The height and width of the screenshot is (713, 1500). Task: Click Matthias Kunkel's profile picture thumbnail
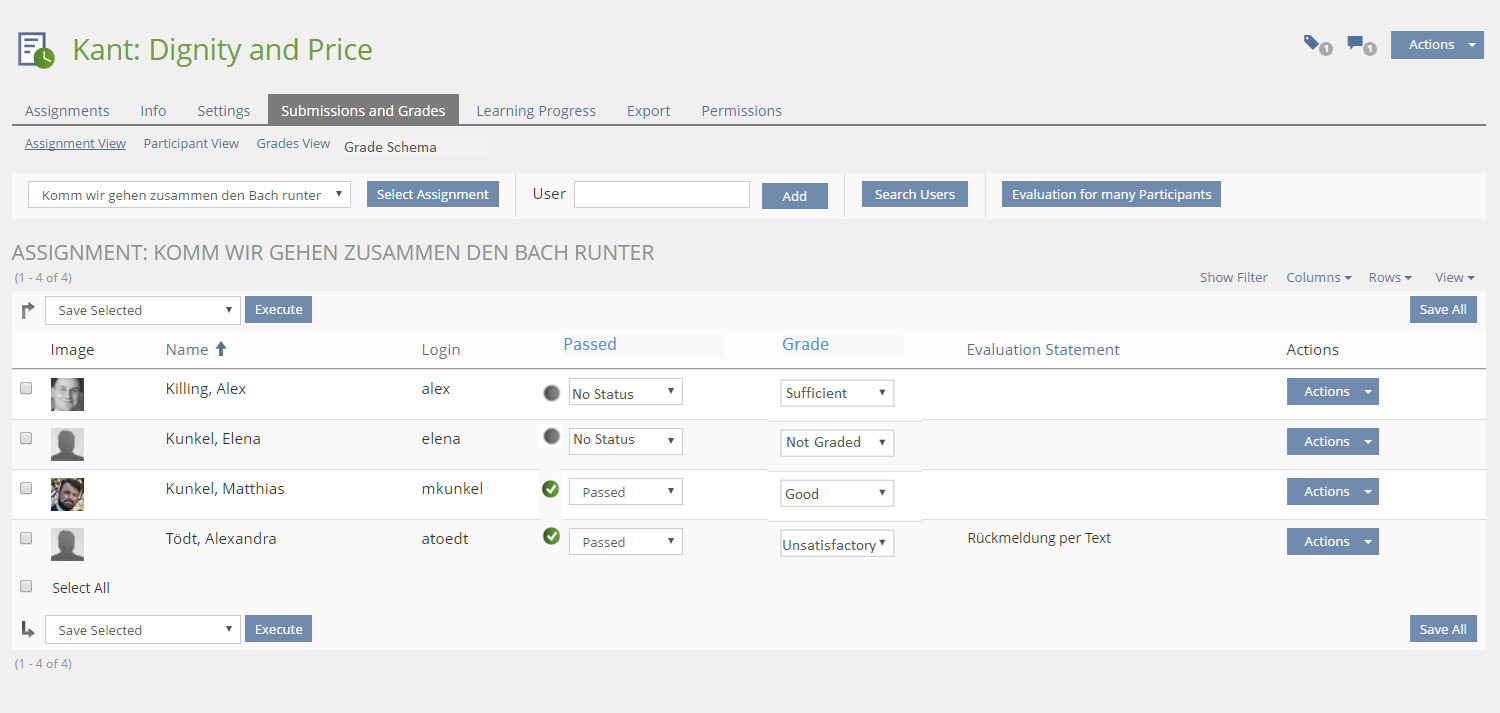(67, 494)
